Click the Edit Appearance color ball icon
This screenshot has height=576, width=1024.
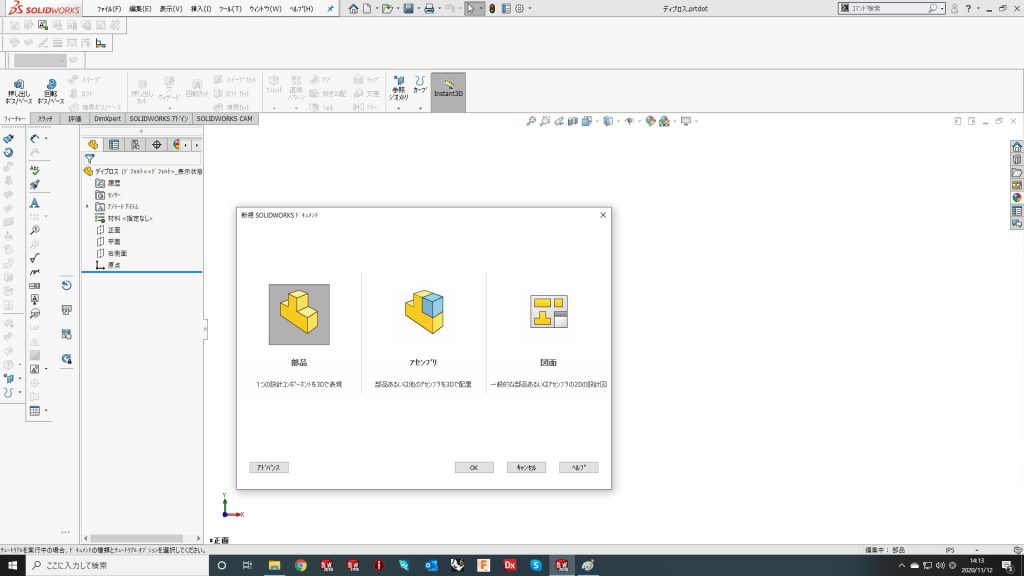tap(650, 121)
